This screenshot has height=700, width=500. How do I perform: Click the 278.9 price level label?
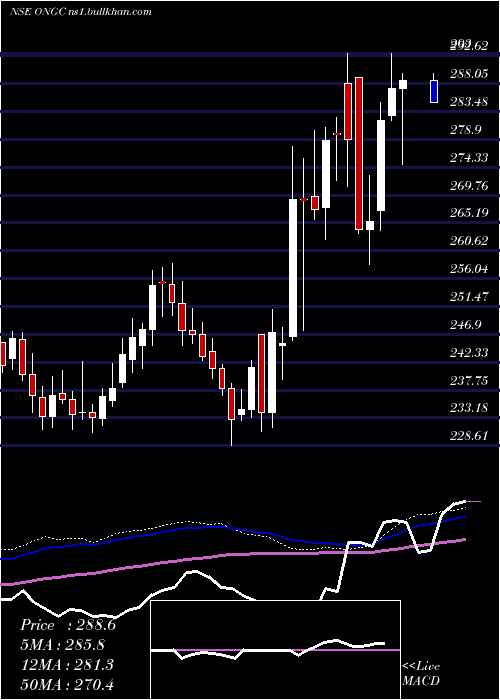(x=466, y=130)
